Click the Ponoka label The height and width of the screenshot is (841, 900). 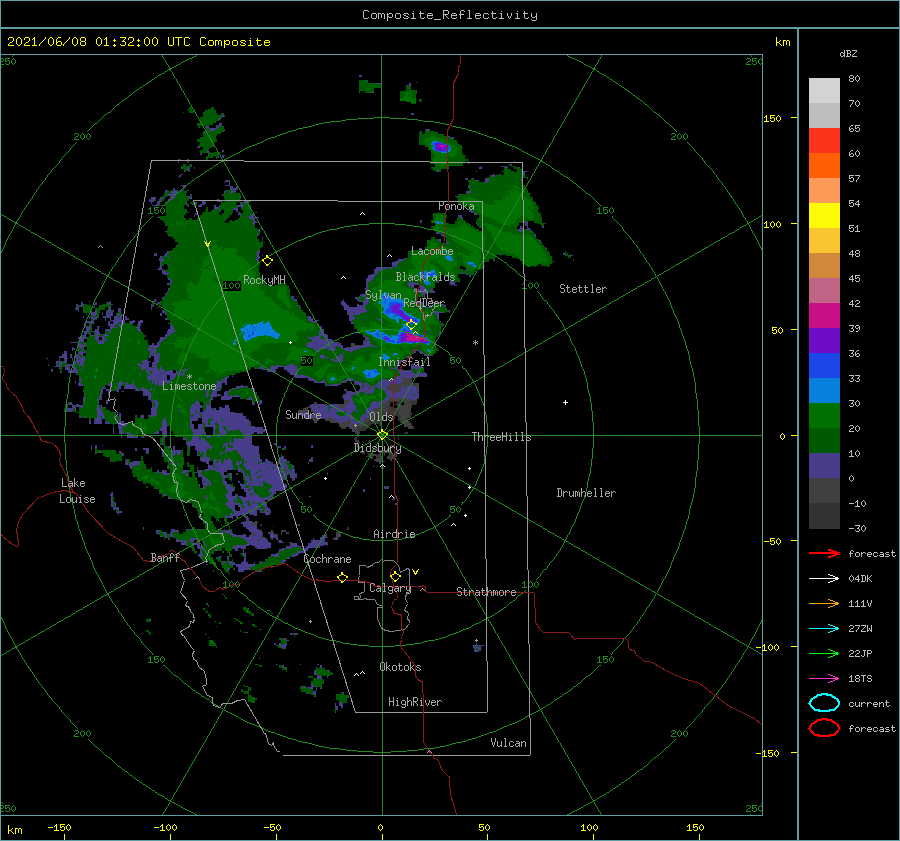point(456,206)
